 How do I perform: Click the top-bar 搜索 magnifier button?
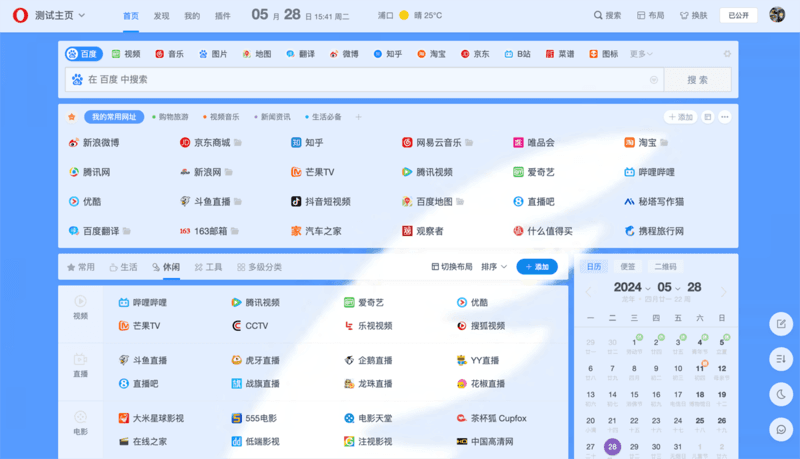tap(607, 15)
